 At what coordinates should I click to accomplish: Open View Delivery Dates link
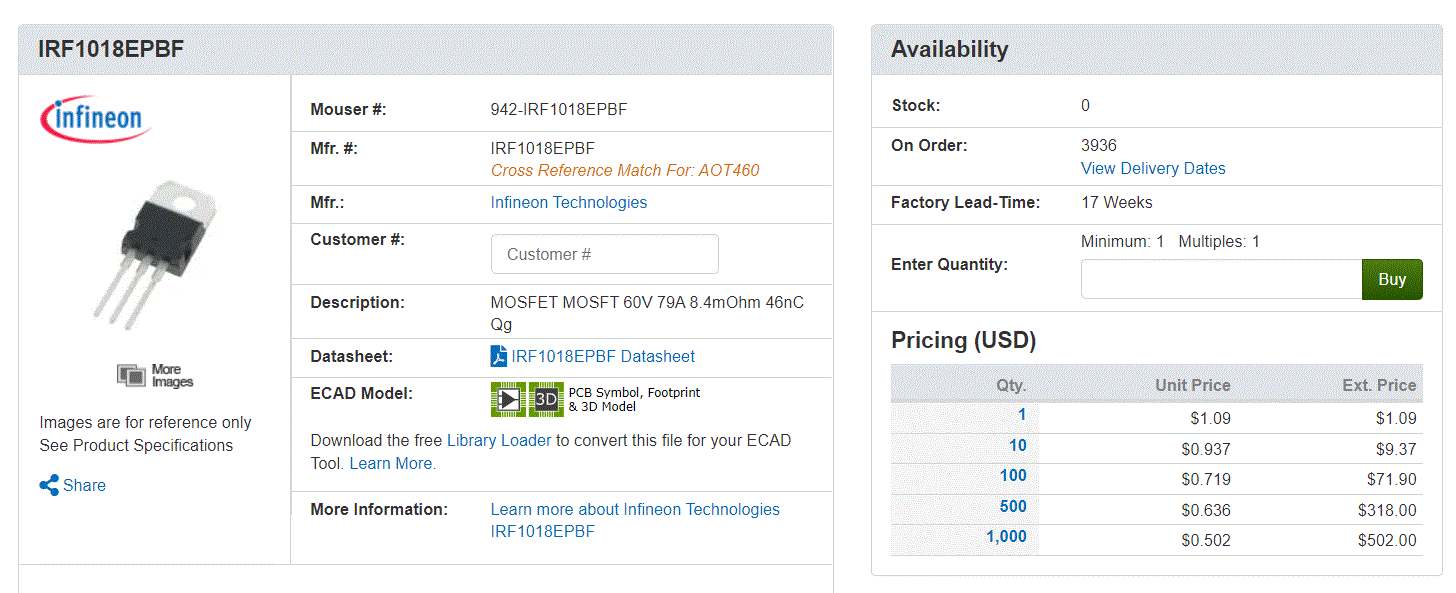click(1153, 168)
